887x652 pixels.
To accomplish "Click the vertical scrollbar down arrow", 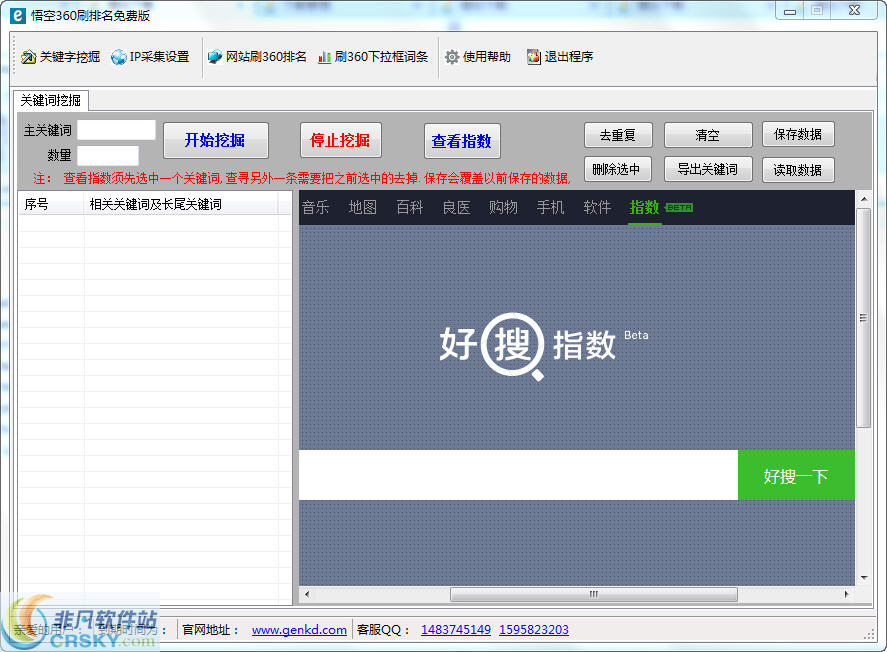I will point(863,578).
